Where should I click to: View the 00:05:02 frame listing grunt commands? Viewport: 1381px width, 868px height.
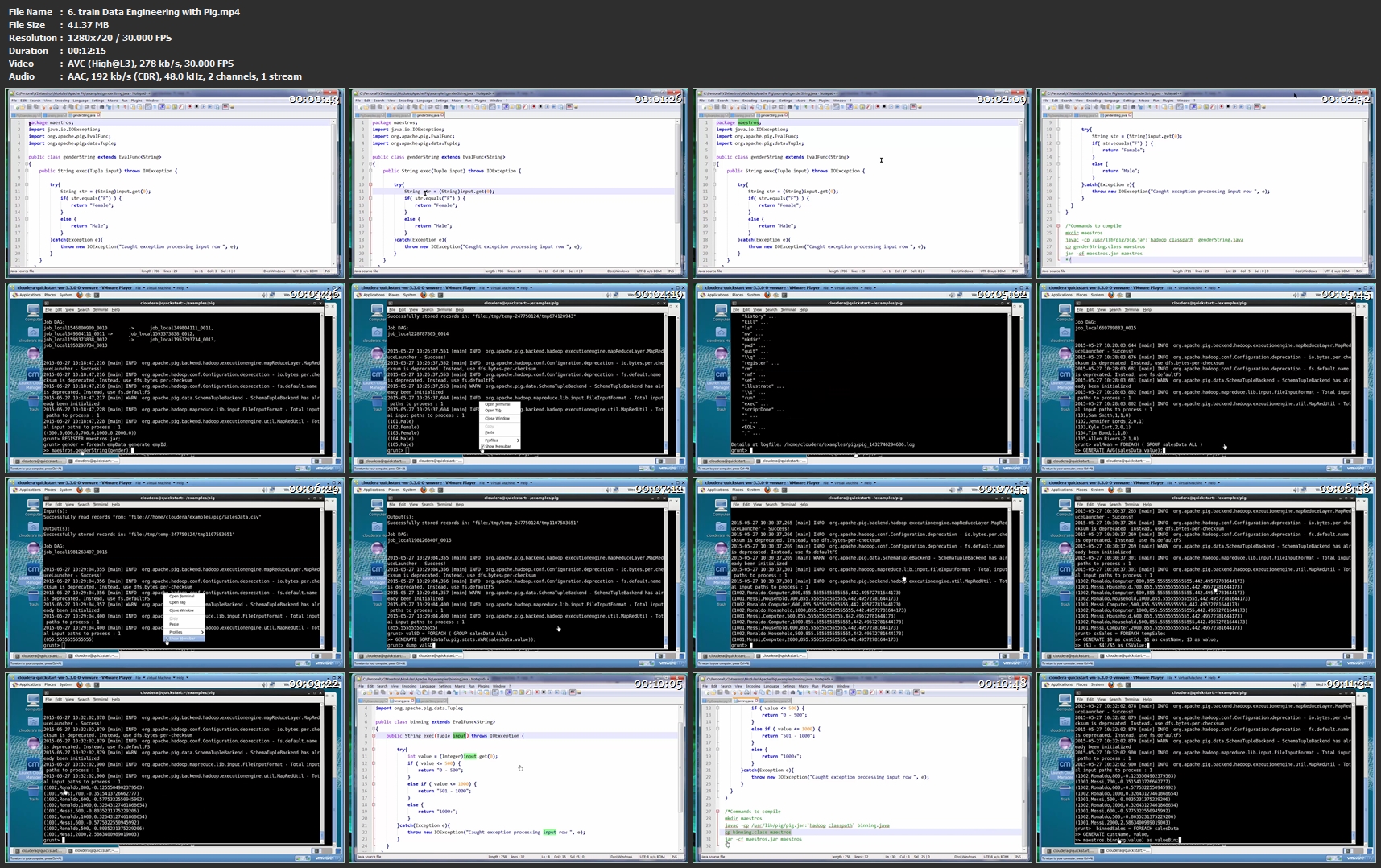(862, 378)
